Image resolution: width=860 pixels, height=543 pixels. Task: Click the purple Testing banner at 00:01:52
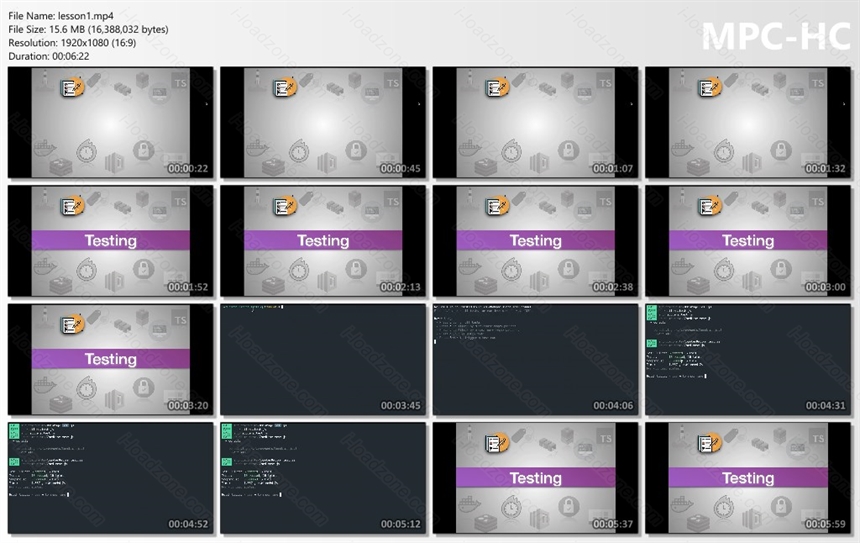pos(111,240)
